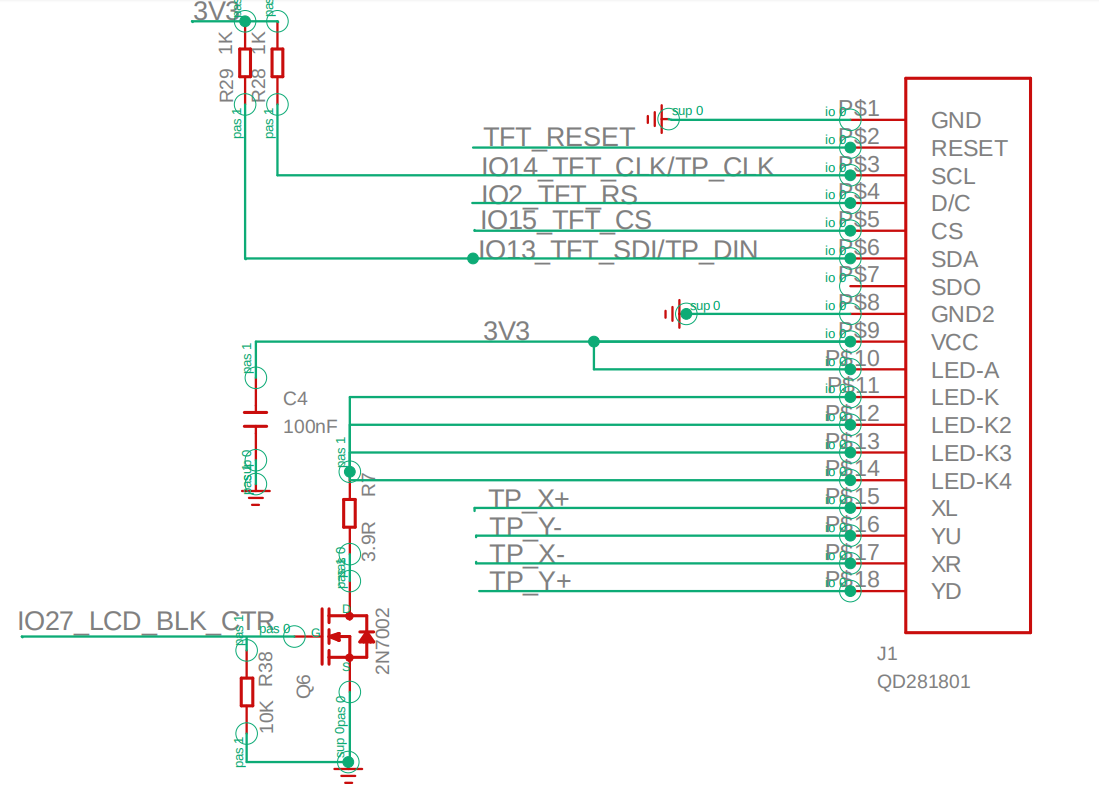The width and height of the screenshot is (1099, 786).
Task: Select the YD pin name in J1
Action: click(x=946, y=591)
